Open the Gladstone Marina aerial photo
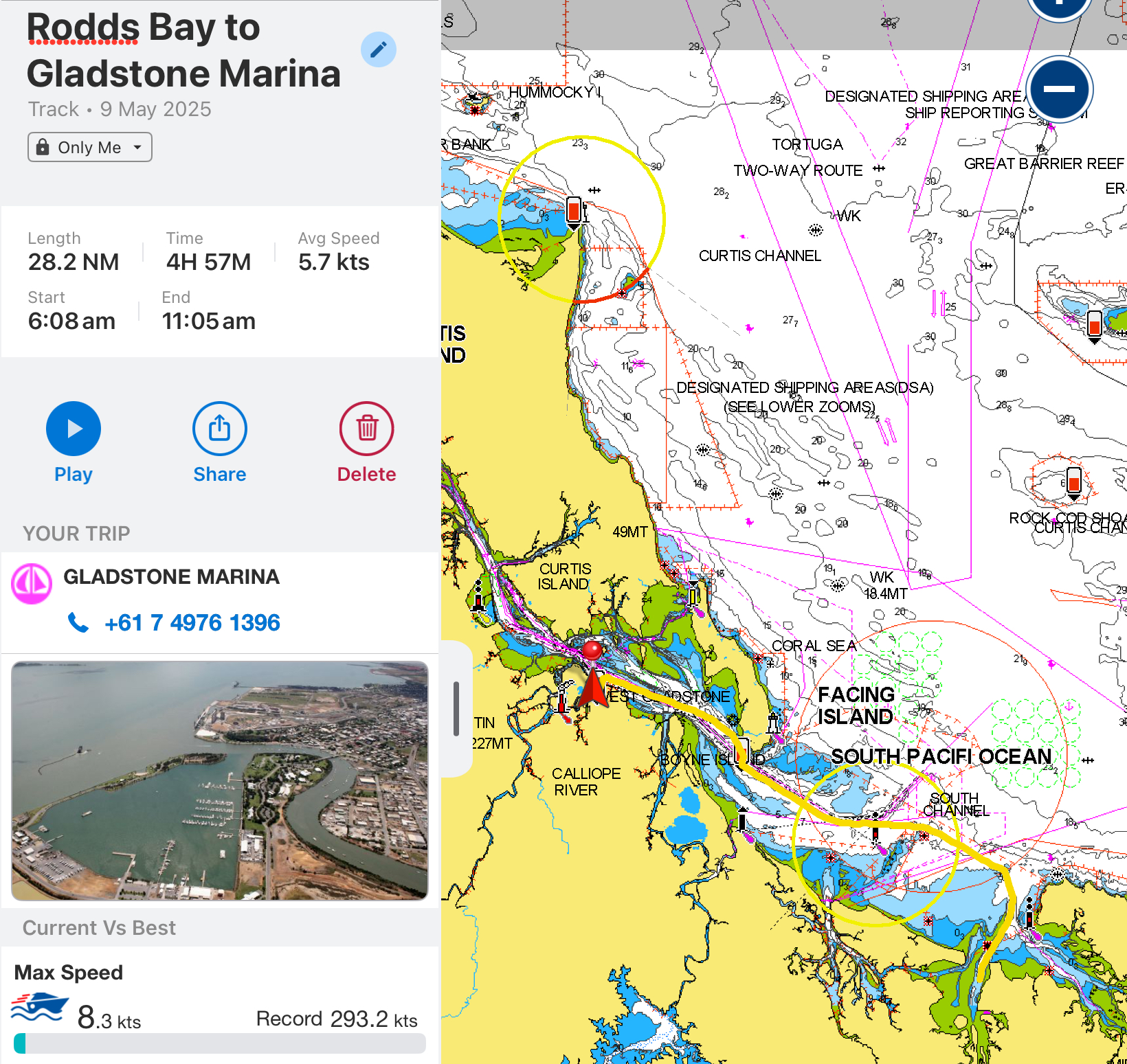Viewport: 1127px width, 1064px height. 220,780
